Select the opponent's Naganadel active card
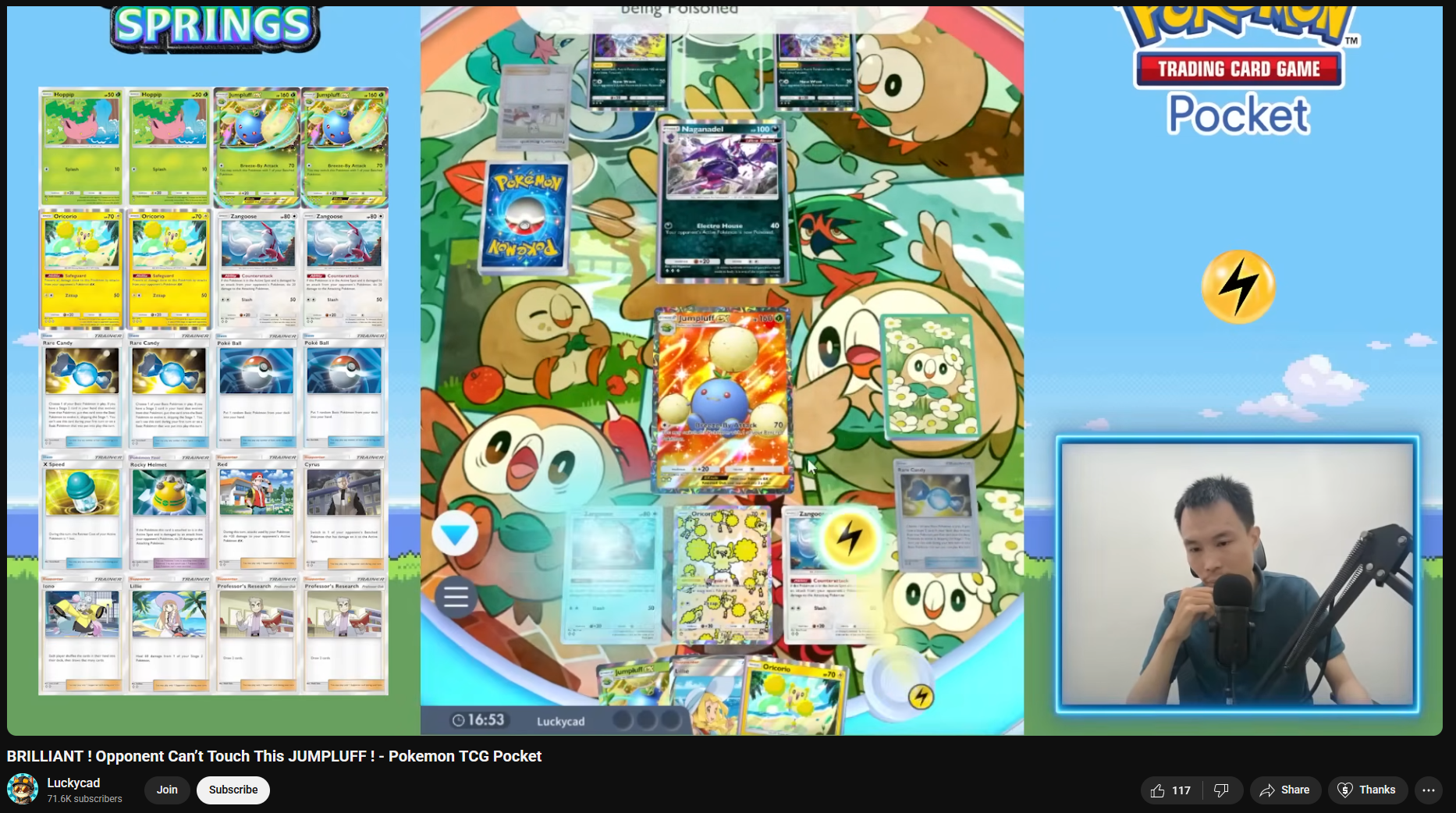The height and width of the screenshot is (813, 1456). pos(721,201)
